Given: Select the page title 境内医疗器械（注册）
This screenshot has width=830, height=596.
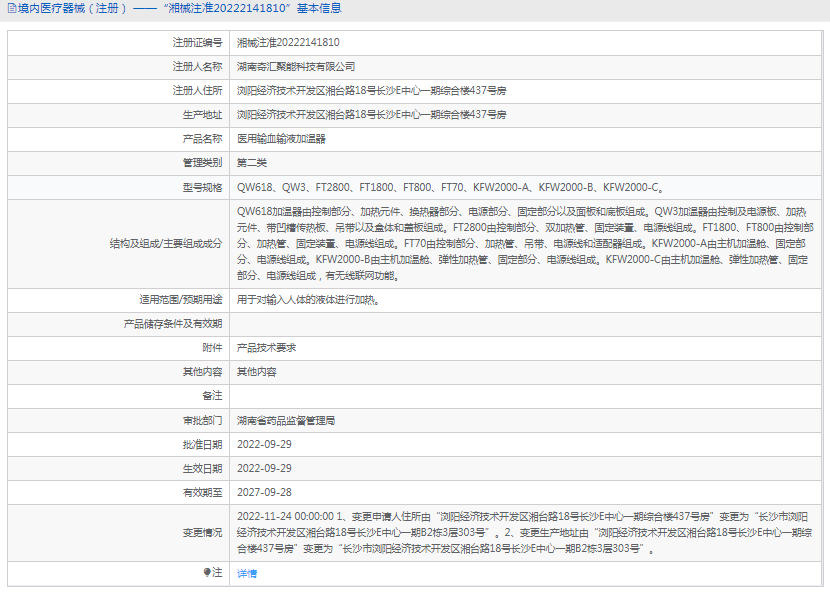Looking at the screenshot, I should [72, 8].
